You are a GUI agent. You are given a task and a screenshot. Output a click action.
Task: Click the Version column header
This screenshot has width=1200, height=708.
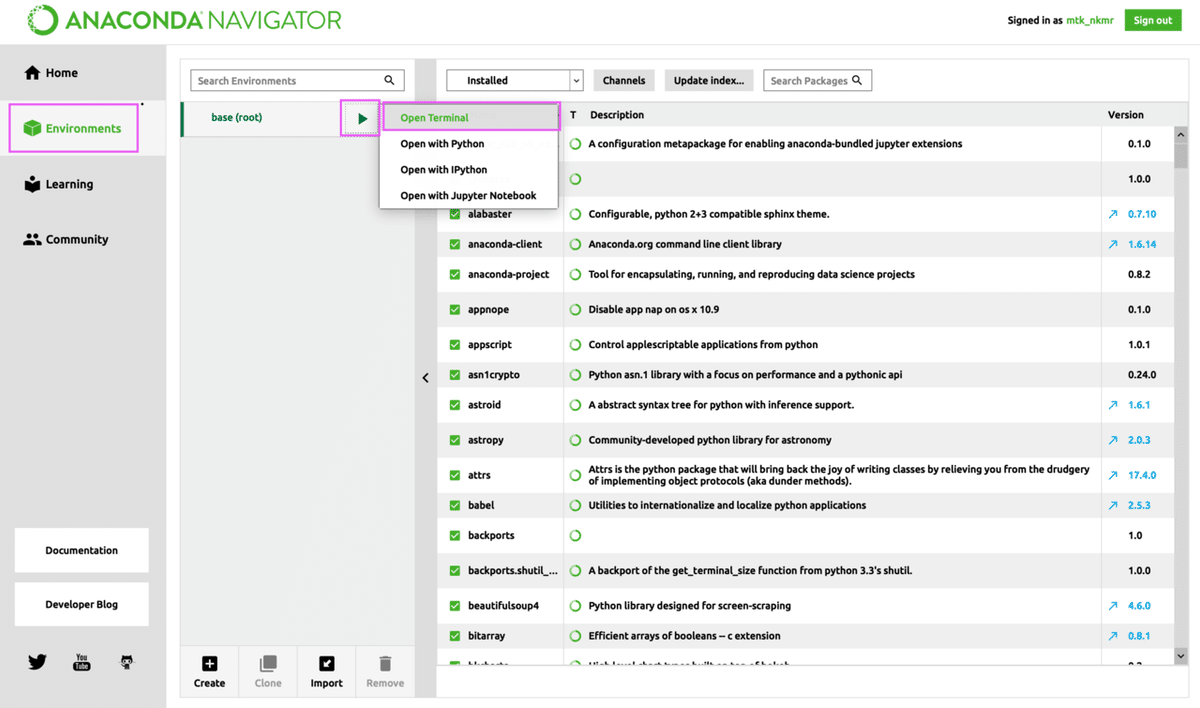(x=1126, y=115)
